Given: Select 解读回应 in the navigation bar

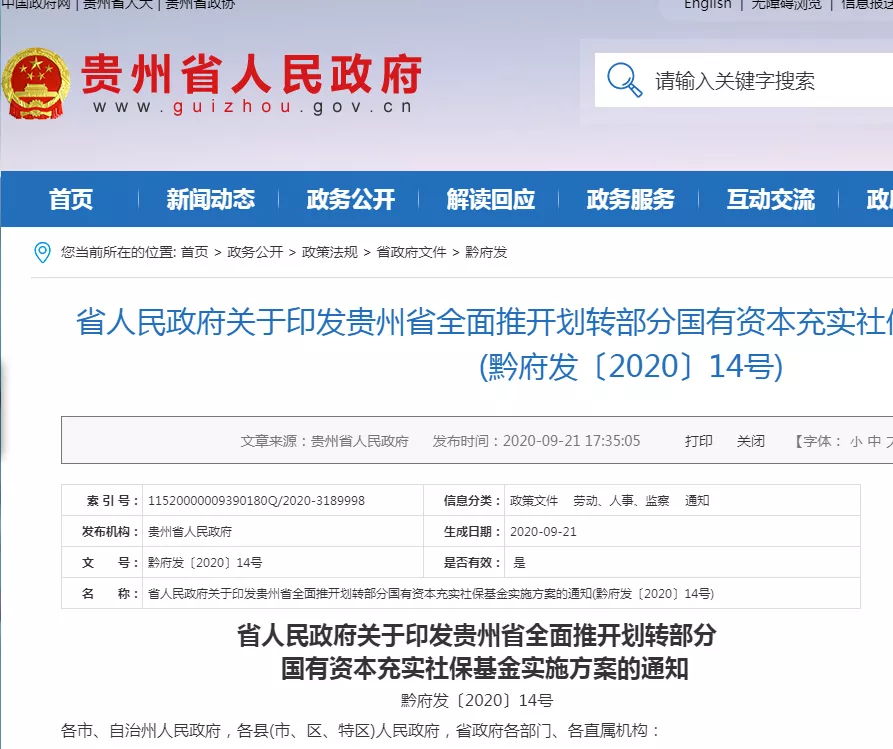Looking at the screenshot, I should [490, 199].
